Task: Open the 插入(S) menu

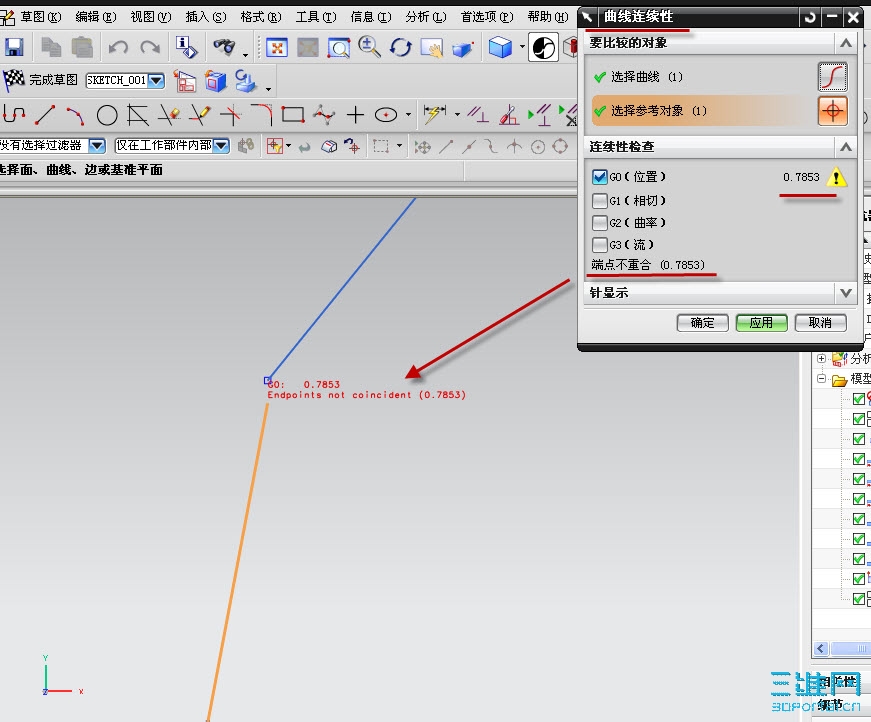Action: [206, 17]
